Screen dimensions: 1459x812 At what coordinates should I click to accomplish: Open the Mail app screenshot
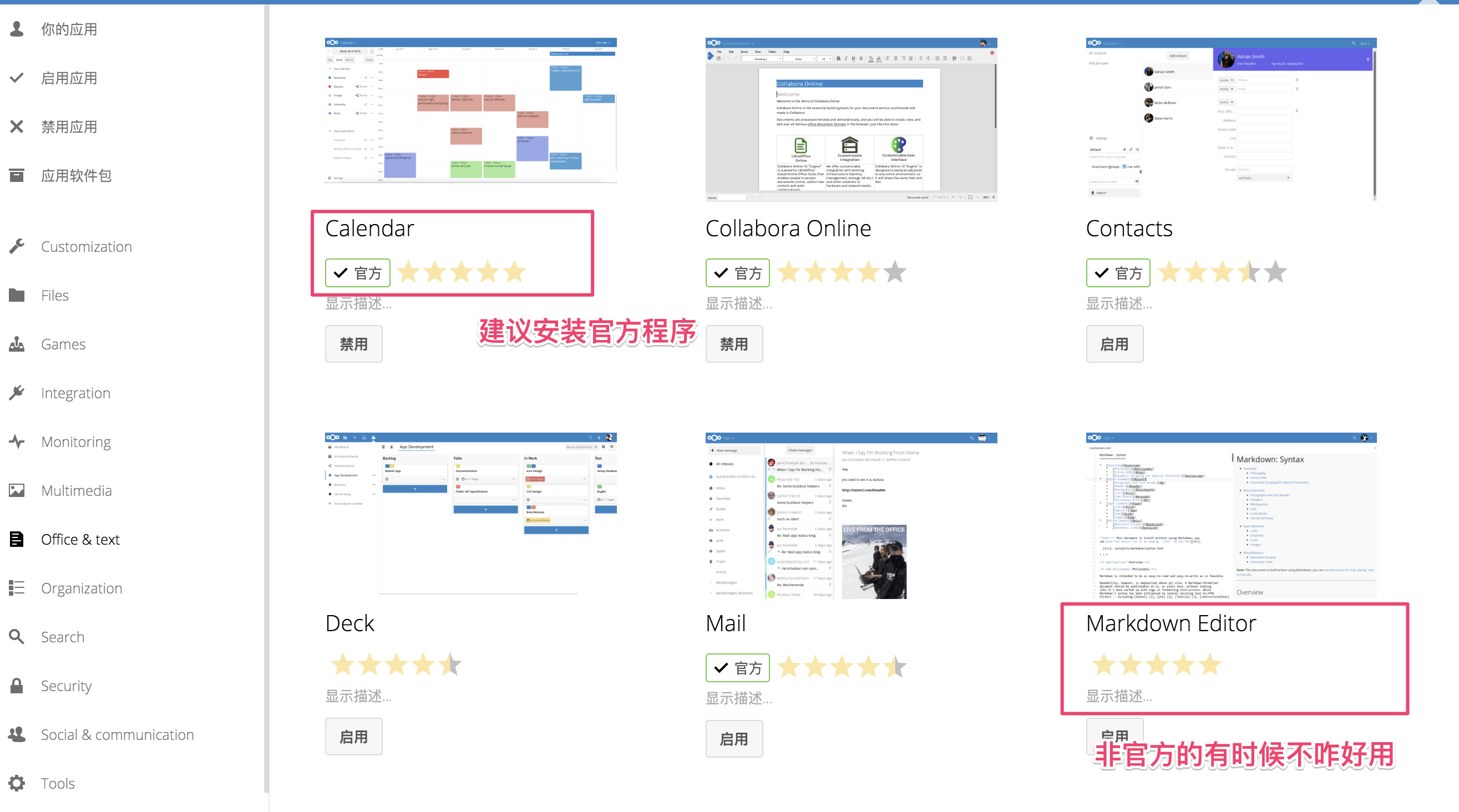(x=852, y=516)
